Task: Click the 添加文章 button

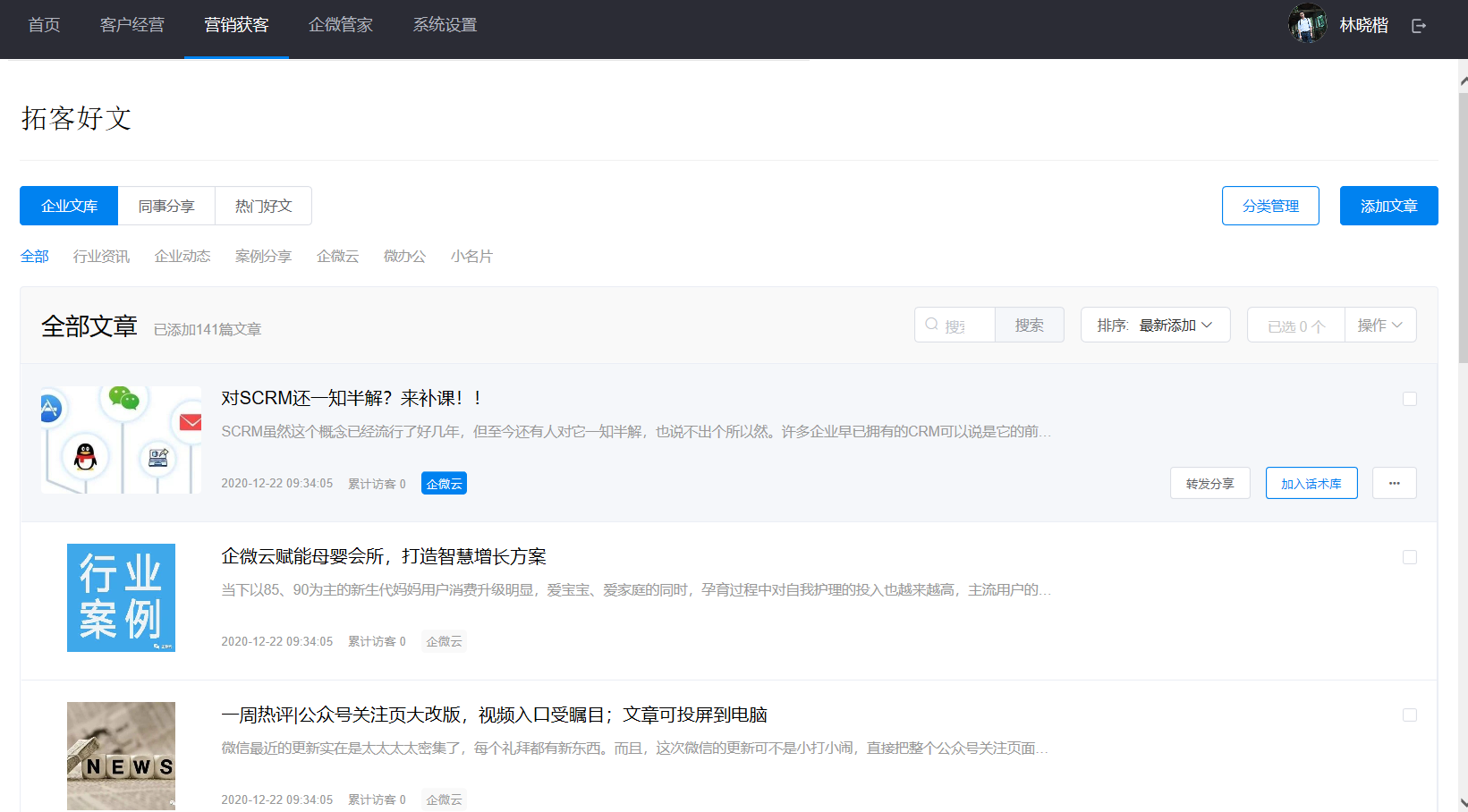Action: click(1388, 206)
